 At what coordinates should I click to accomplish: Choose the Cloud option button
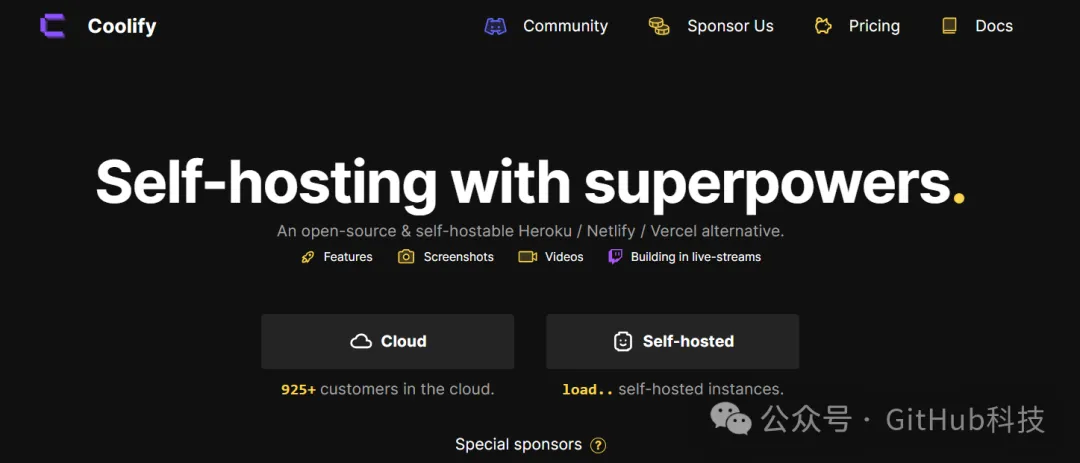click(388, 341)
